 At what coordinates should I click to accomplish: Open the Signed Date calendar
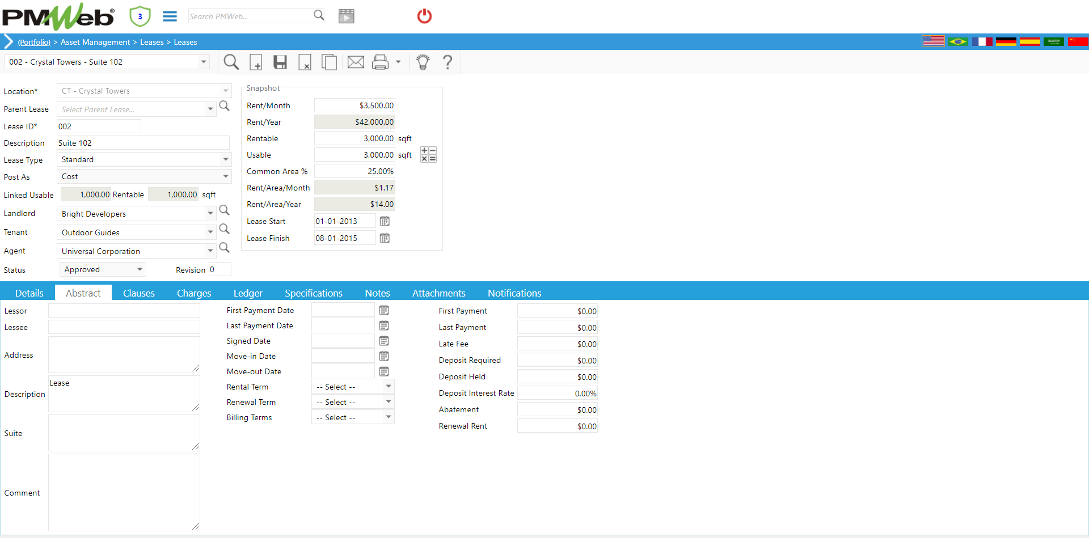click(x=384, y=340)
